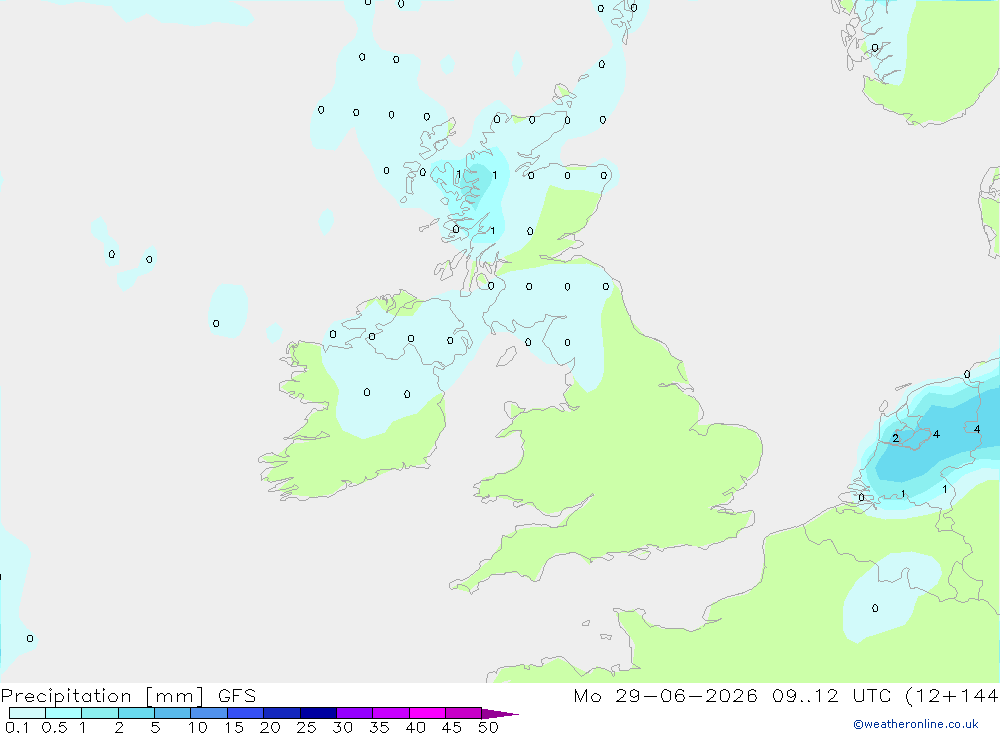Click the "GFS" model label
1000x733 pixels.
(x=237, y=696)
